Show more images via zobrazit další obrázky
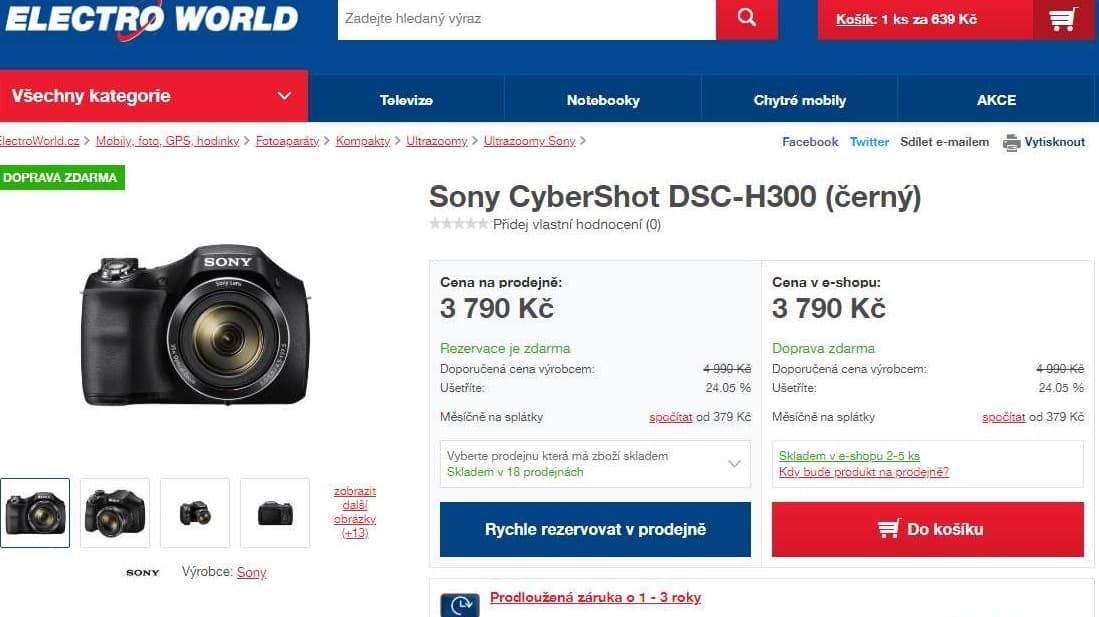Screen dimensions: 1099x617 [355, 512]
